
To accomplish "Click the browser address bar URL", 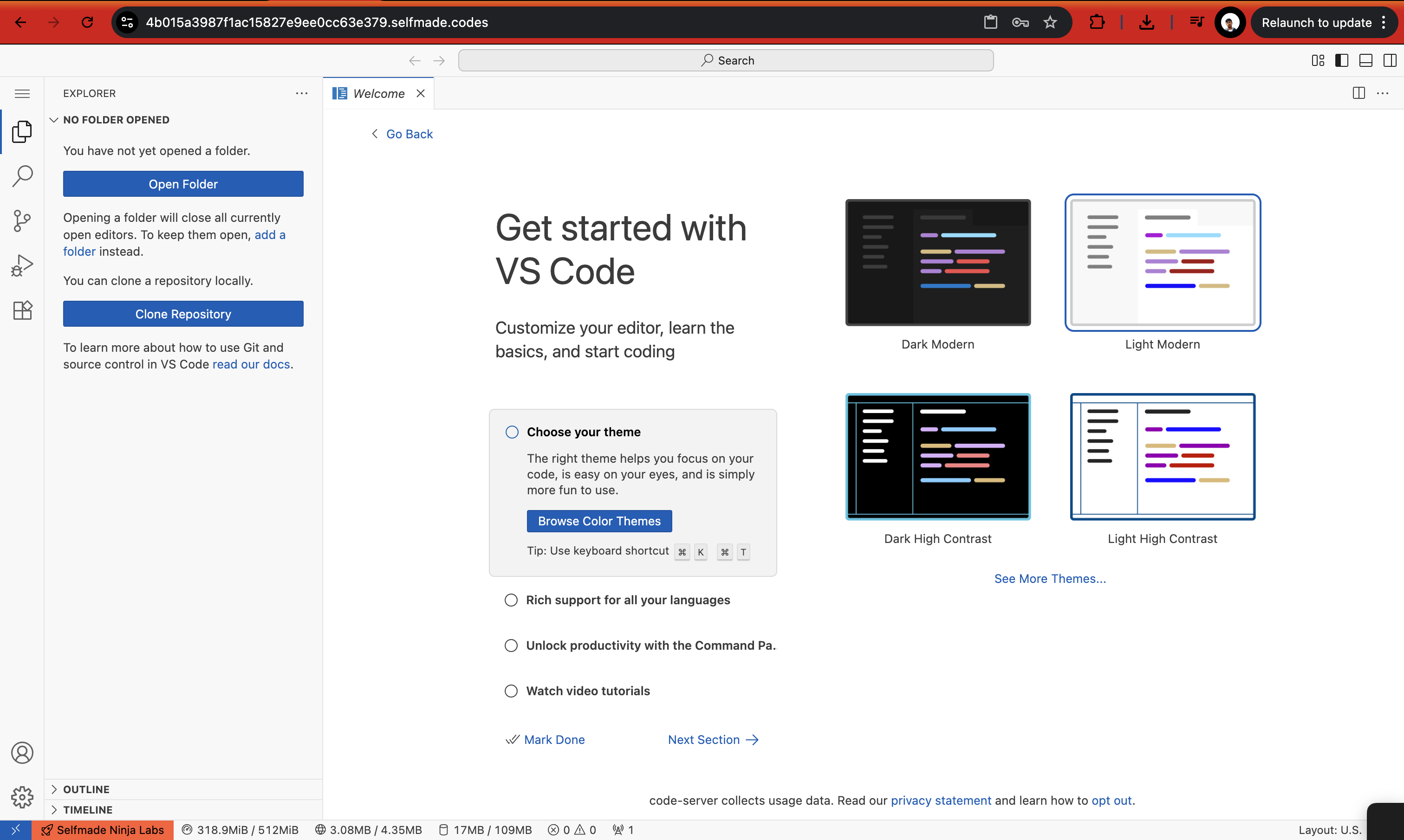I will click(x=317, y=22).
